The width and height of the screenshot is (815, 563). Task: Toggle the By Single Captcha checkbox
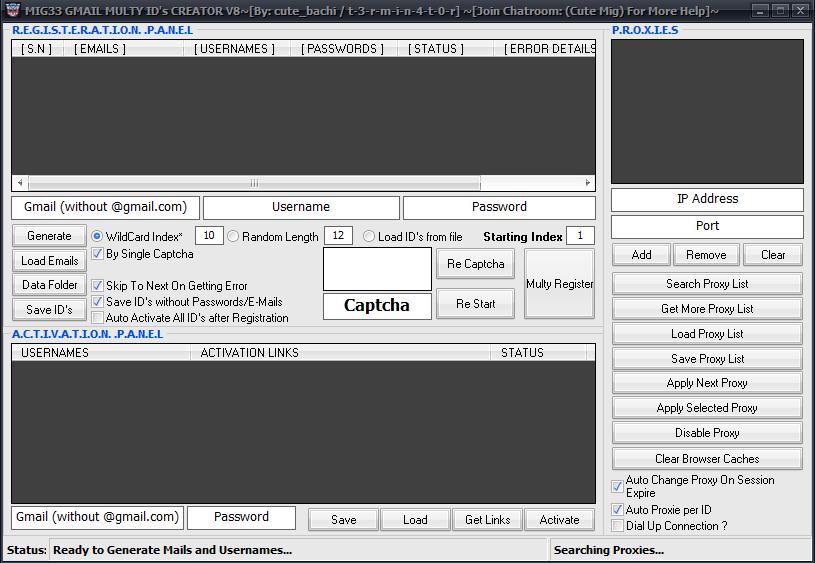[97, 254]
